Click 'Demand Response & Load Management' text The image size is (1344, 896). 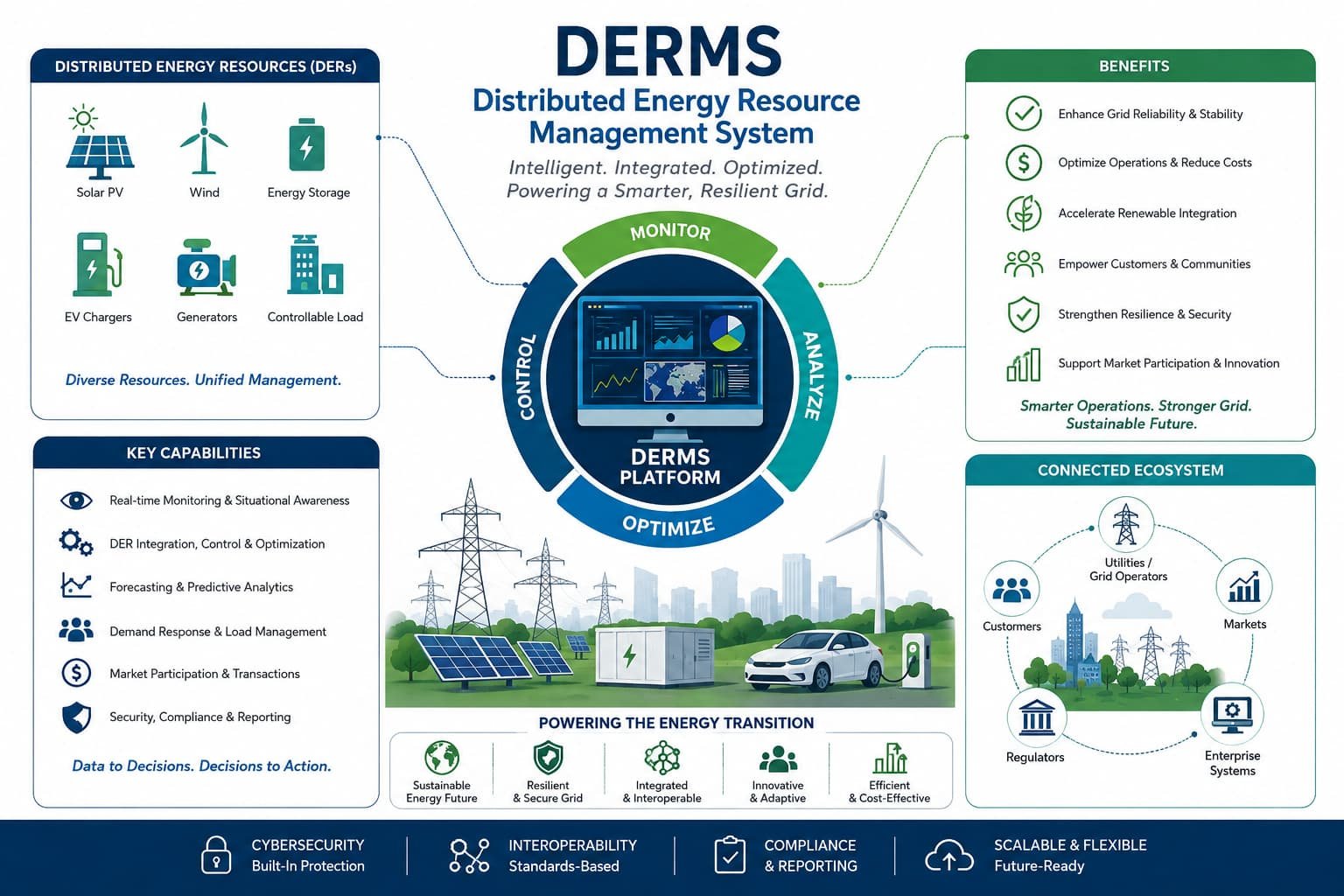218,631
